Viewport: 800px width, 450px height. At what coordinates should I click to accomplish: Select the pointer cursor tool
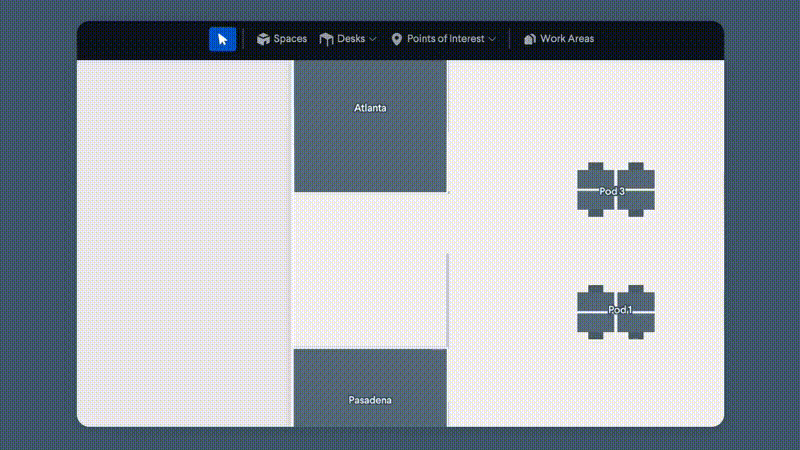point(222,39)
